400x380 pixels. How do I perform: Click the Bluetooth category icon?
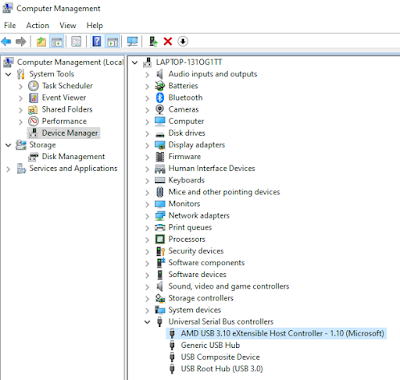coord(160,98)
